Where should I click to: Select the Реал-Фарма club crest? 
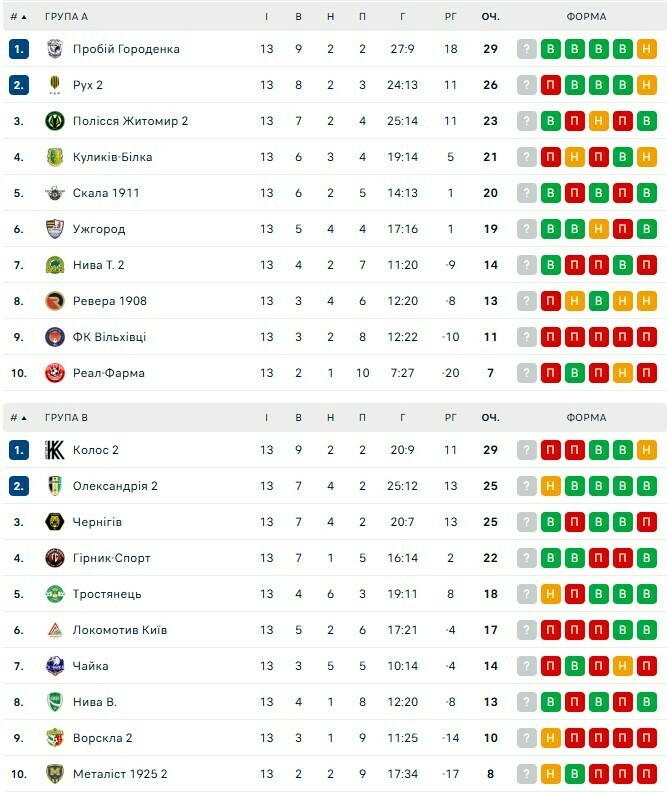[x=55, y=373]
